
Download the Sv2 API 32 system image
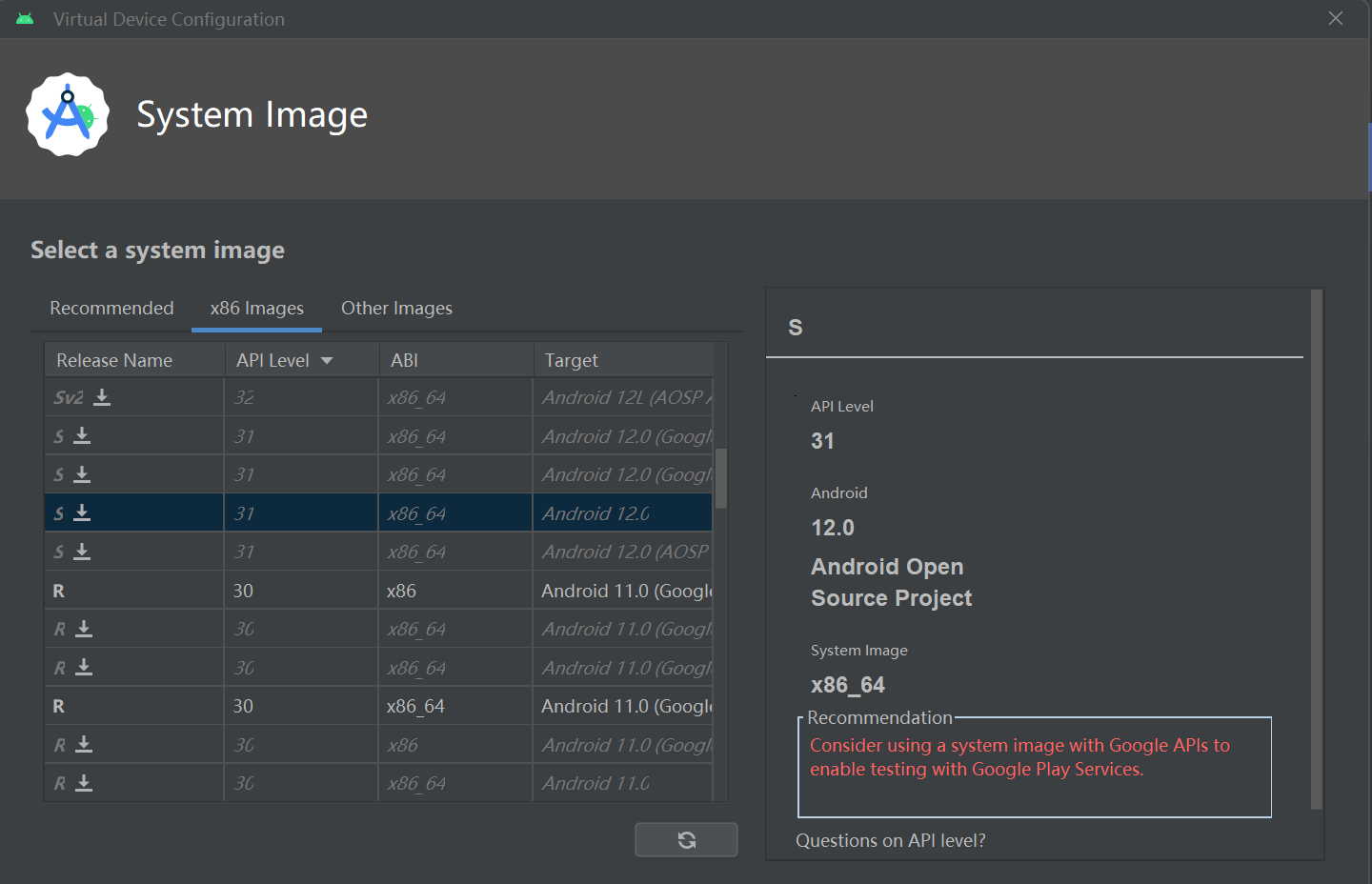click(x=102, y=397)
